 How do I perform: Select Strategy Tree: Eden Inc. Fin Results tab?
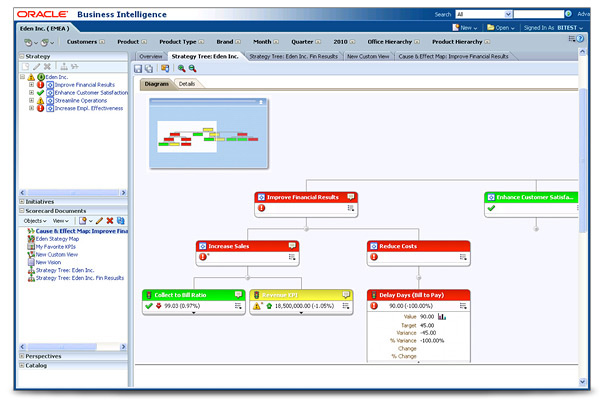(x=293, y=56)
